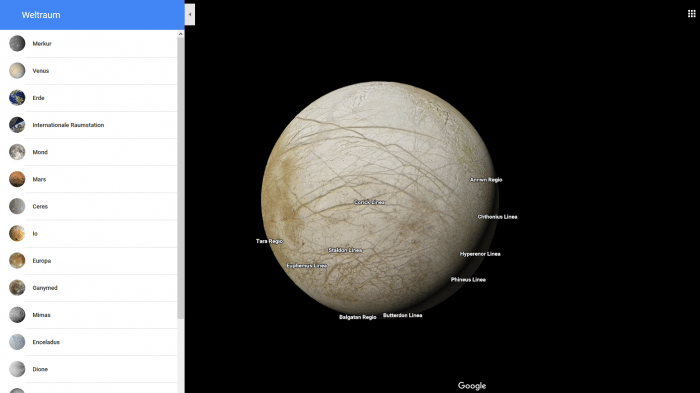
Task: Open the Mimas list entry
Action: pyautogui.click(x=88, y=315)
